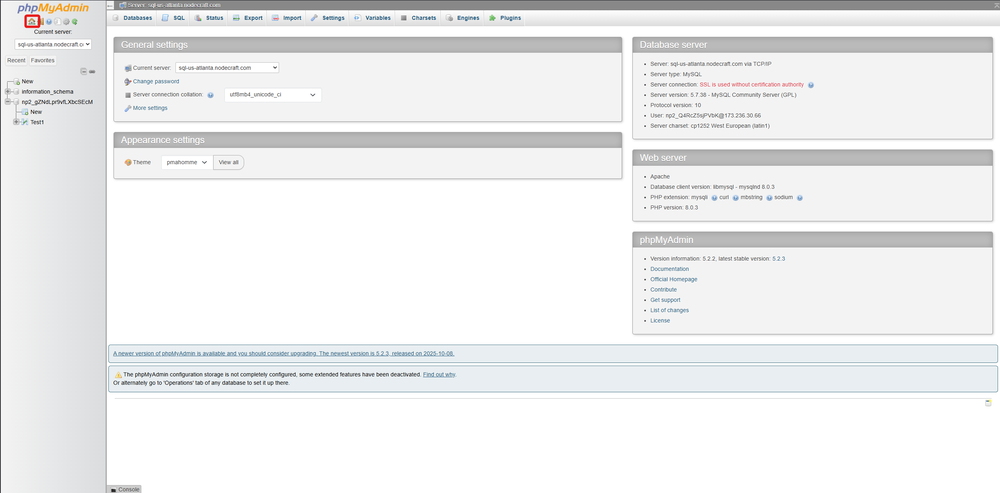The width and height of the screenshot is (1000, 493).
Task: Click help icon next to Server connection collation
Action: (211, 95)
